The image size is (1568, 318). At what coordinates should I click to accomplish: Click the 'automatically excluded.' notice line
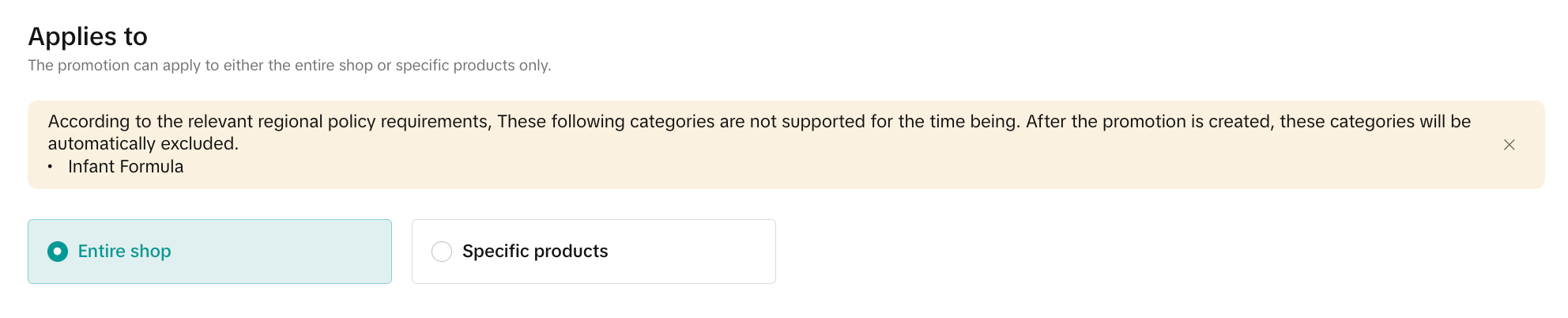click(143, 144)
